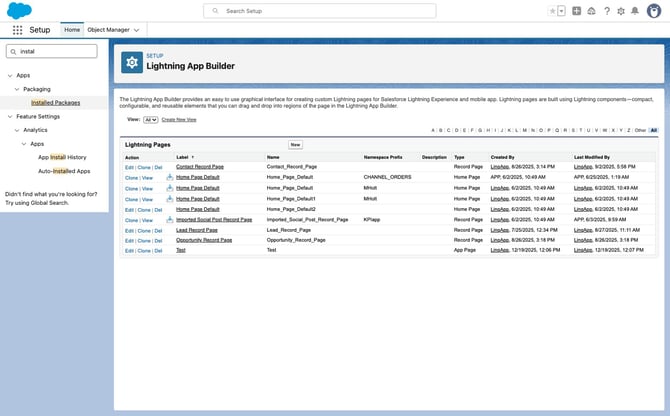
Task: Open the Setup gear icon in header
Action: 621,11
